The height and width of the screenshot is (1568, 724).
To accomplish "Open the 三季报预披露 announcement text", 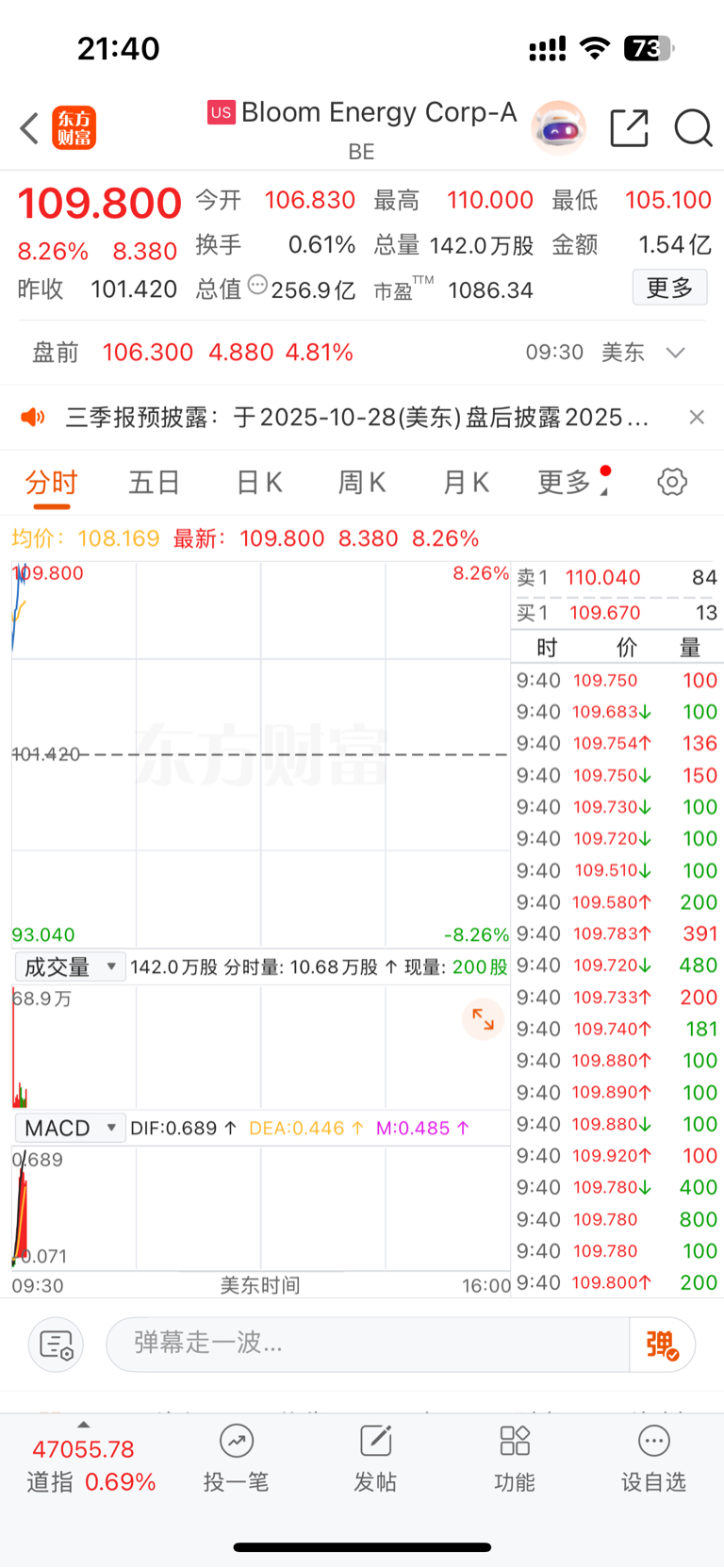I will coord(357,417).
